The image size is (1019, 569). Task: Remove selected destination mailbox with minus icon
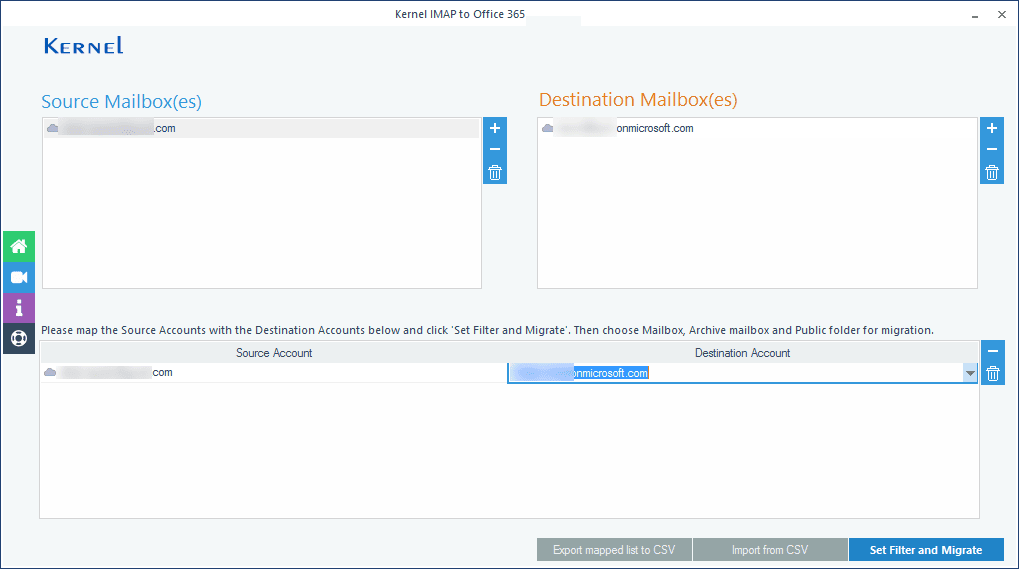(x=992, y=149)
